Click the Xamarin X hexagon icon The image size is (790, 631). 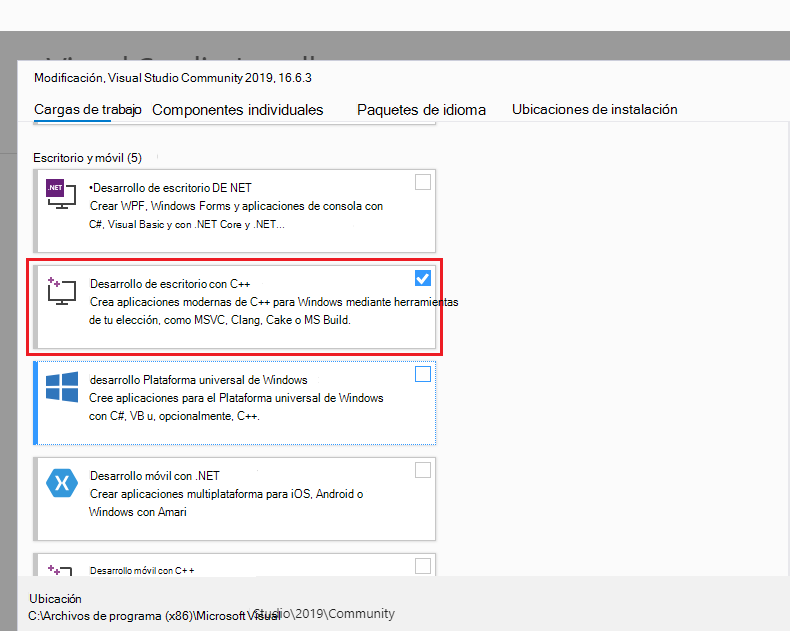pyautogui.click(x=61, y=483)
